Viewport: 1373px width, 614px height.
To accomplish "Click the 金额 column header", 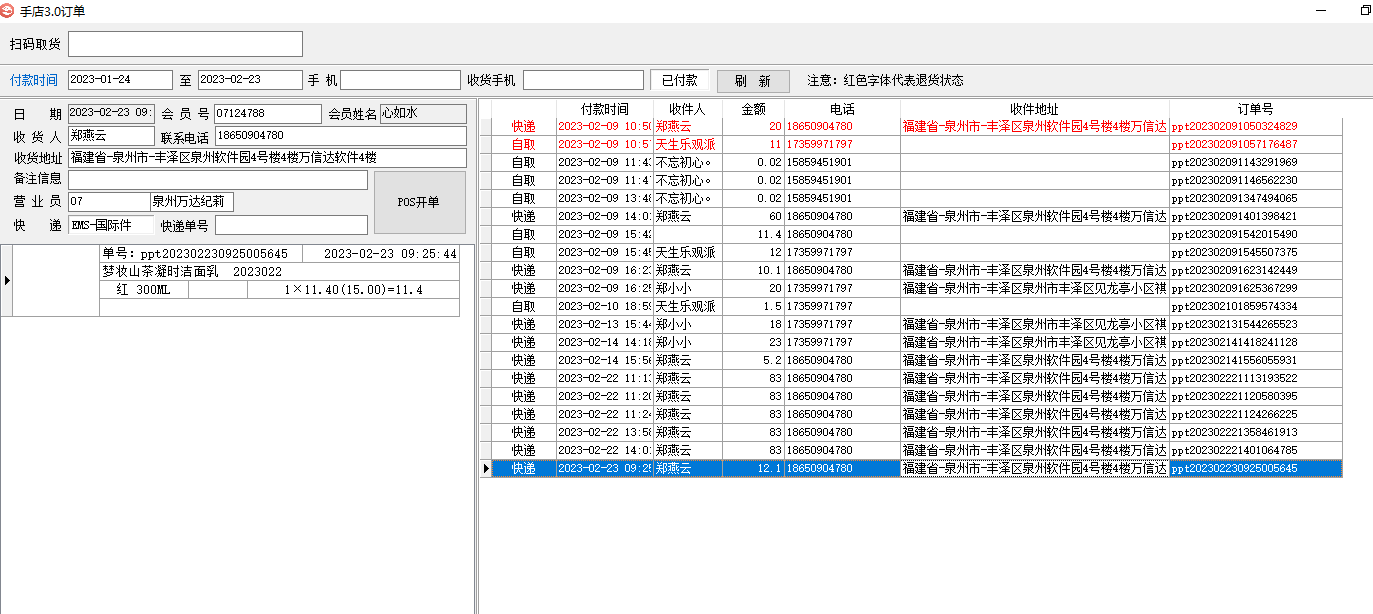I will click(752, 109).
